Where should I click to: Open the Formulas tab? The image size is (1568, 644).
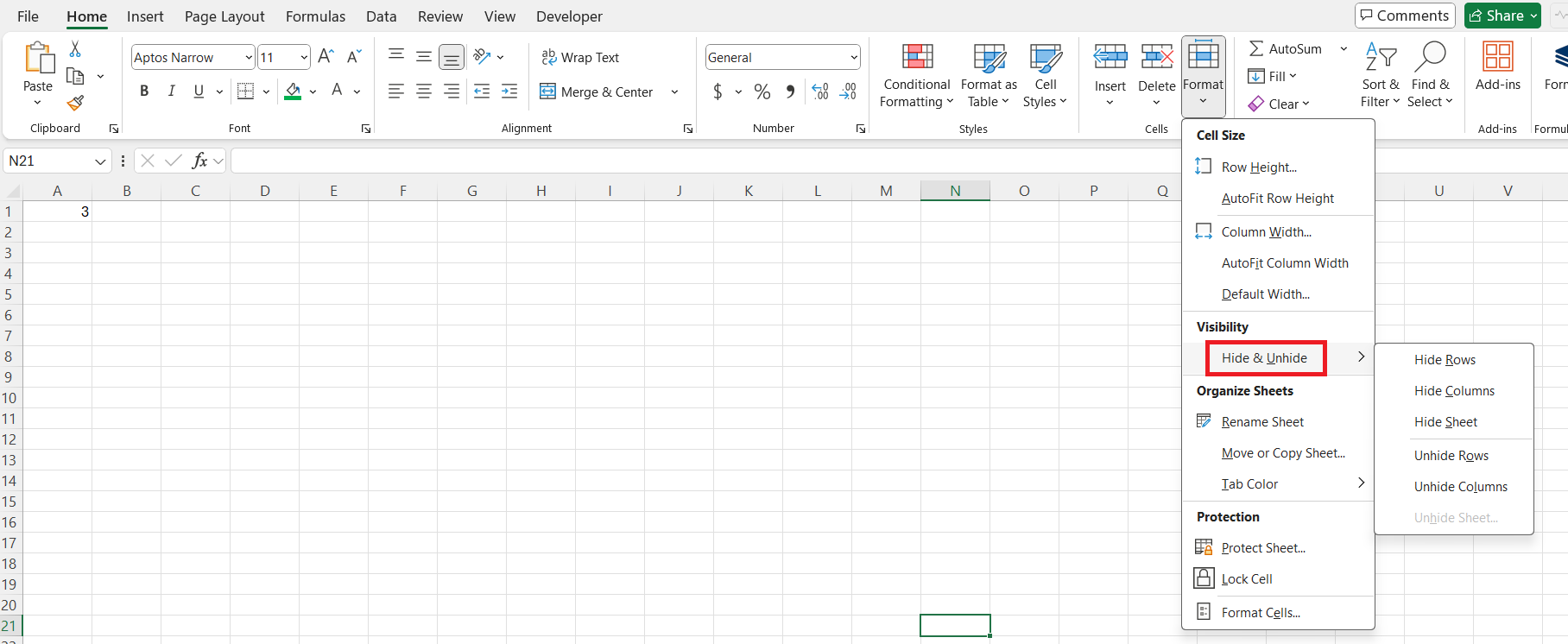tap(315, 16)
